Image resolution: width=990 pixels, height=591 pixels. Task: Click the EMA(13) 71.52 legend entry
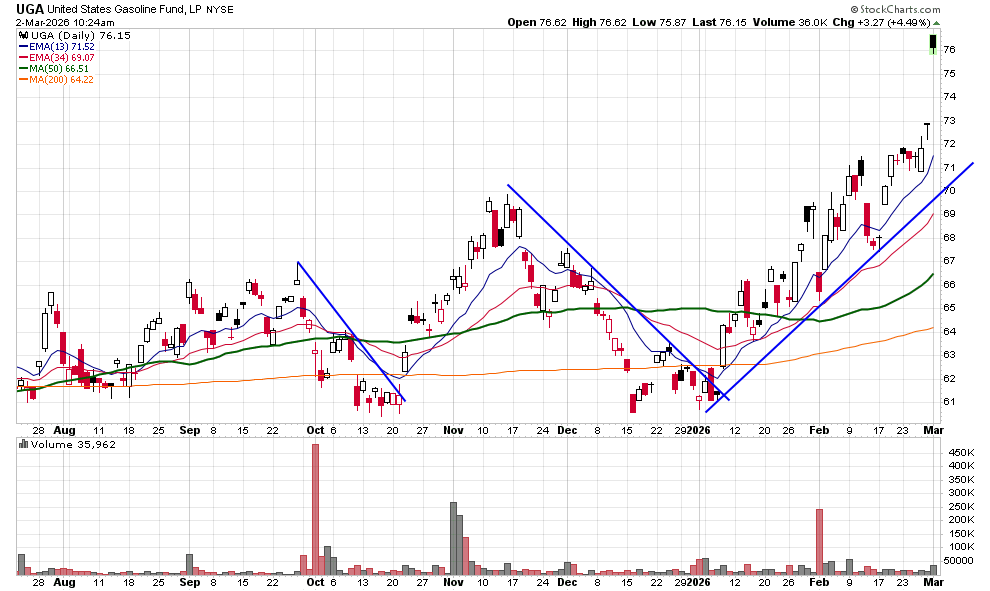[x=57, y=47]
